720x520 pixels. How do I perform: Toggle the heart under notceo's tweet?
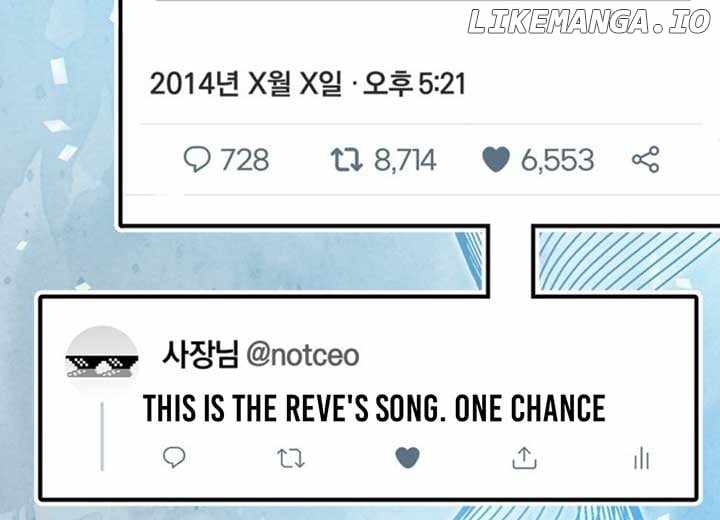pyautogui.click(x=407, y=458)
